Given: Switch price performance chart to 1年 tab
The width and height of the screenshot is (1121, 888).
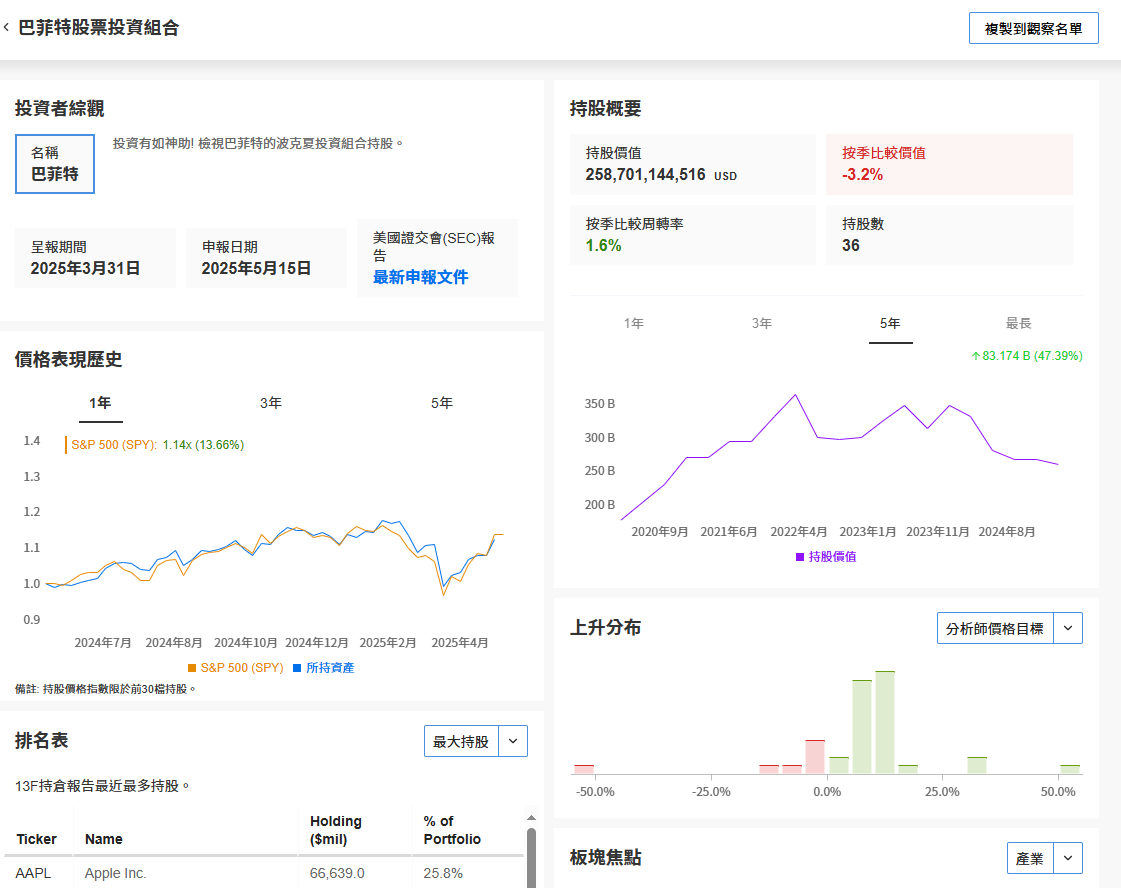Looking at the screenshot, I should [100, 403].
